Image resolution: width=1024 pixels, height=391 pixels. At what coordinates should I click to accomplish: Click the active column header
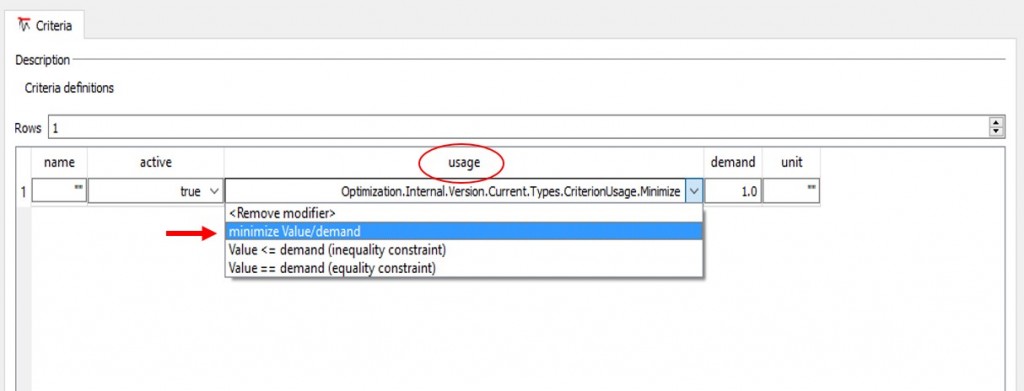pyautogui.click(x=155, y=163)
